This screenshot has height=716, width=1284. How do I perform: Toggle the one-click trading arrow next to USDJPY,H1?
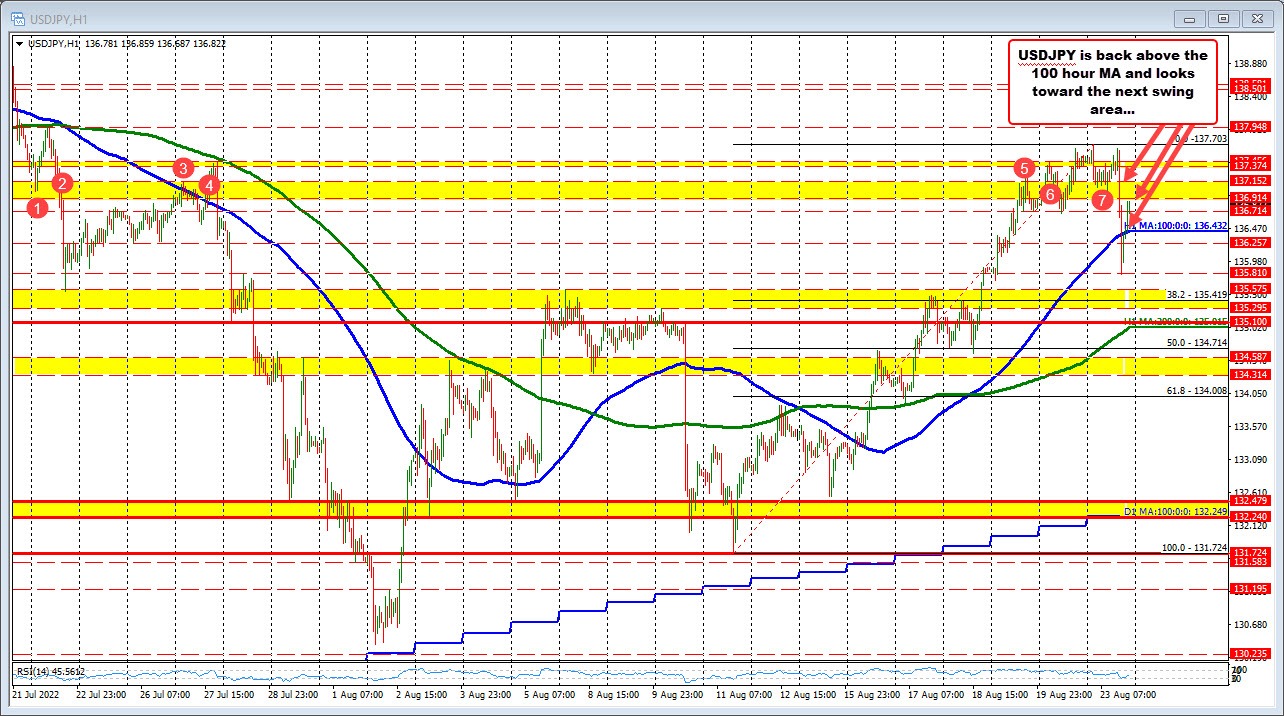pyautogui.click(x=19, y=43)
